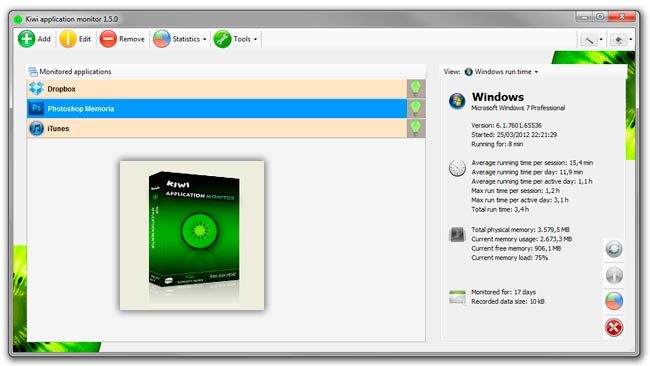The width and height of the screenshot is (650, 366).
Task: Click the clock icon by running times
Action: pos(457,168)
